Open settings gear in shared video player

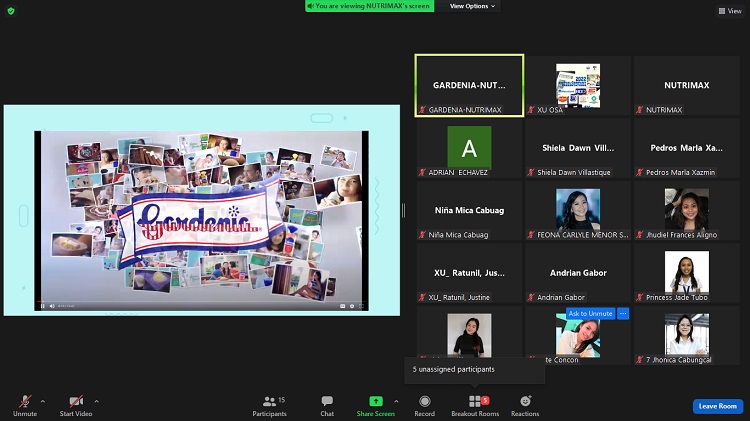pos(352,306)
